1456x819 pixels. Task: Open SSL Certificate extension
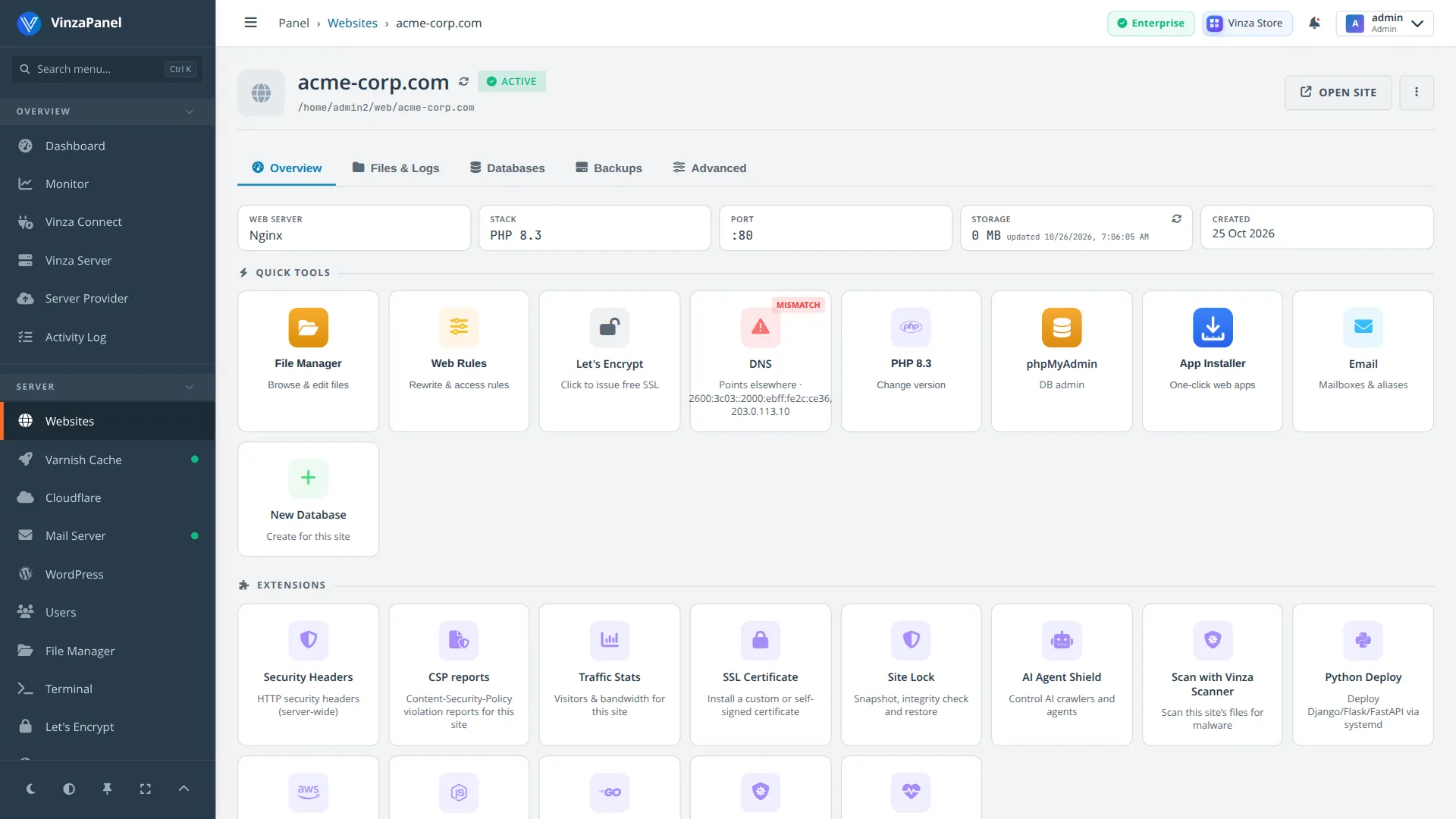(760, 674)
